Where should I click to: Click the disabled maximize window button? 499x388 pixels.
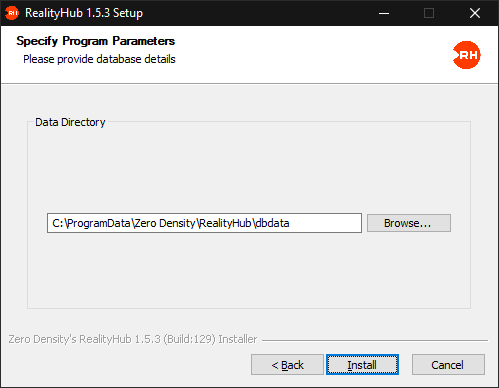(429, 13)
